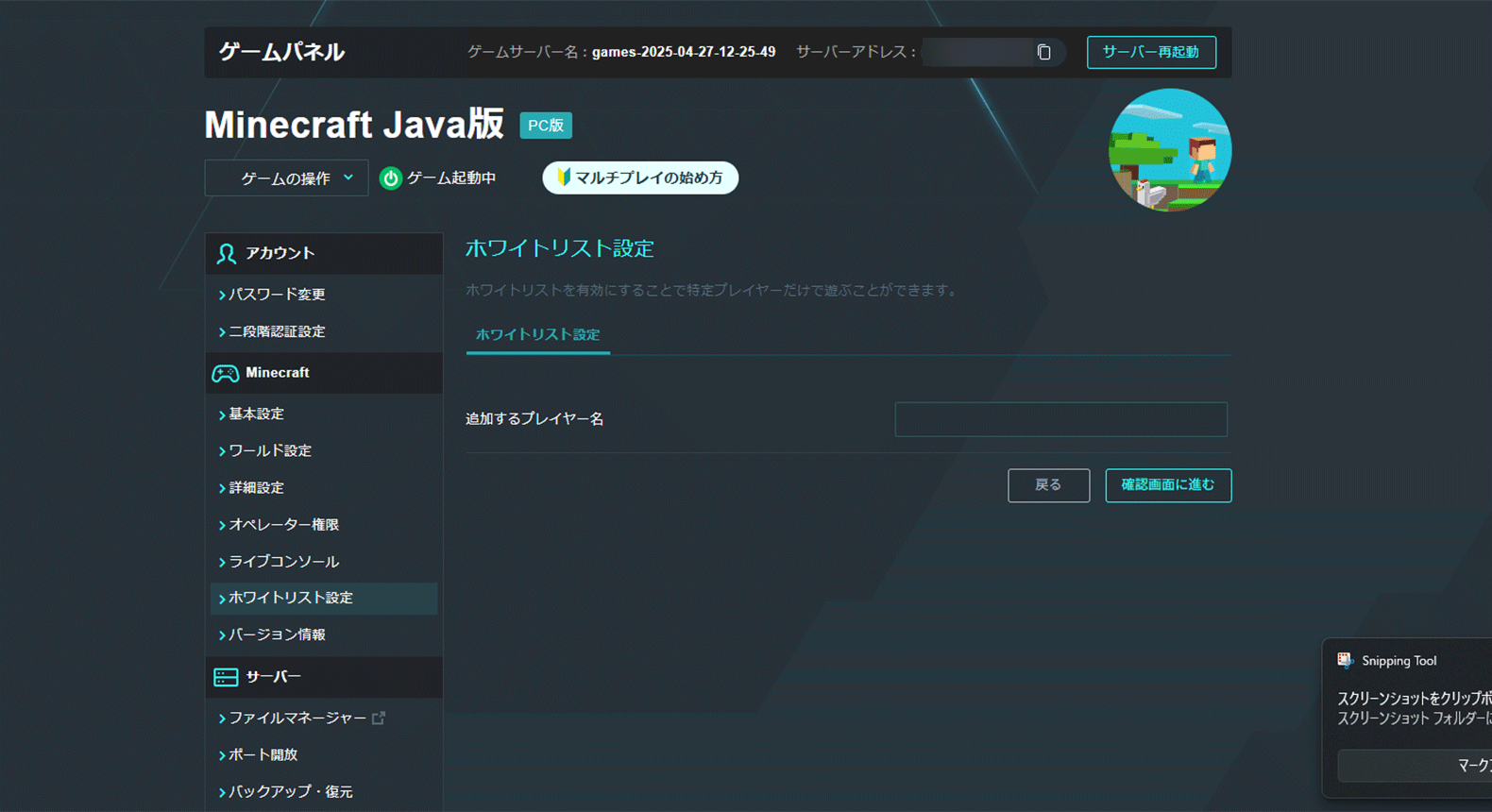Open パスワード変更 in sidebar

[x=277, y=295]
